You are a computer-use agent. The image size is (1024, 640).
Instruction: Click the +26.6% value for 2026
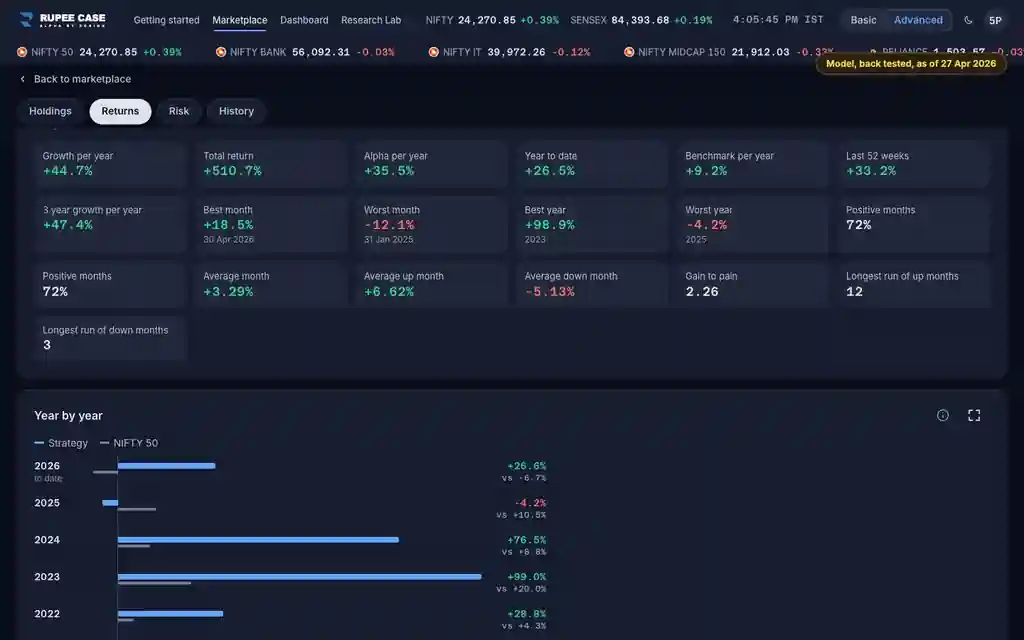pos(526,466)
